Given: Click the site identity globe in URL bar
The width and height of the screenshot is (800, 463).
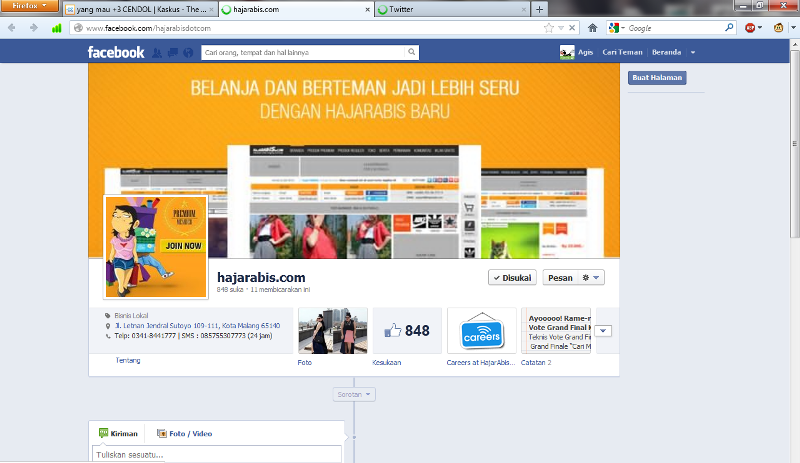Looking at the screenshot, I should pyautogui.click(x=78, y=28).
